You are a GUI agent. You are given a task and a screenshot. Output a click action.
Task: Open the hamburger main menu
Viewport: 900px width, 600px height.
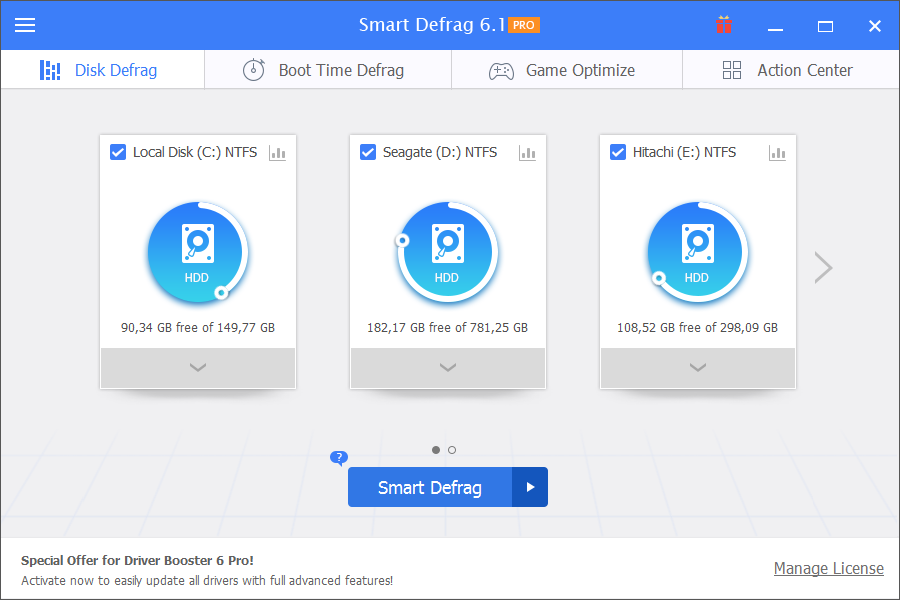point(25,25)
